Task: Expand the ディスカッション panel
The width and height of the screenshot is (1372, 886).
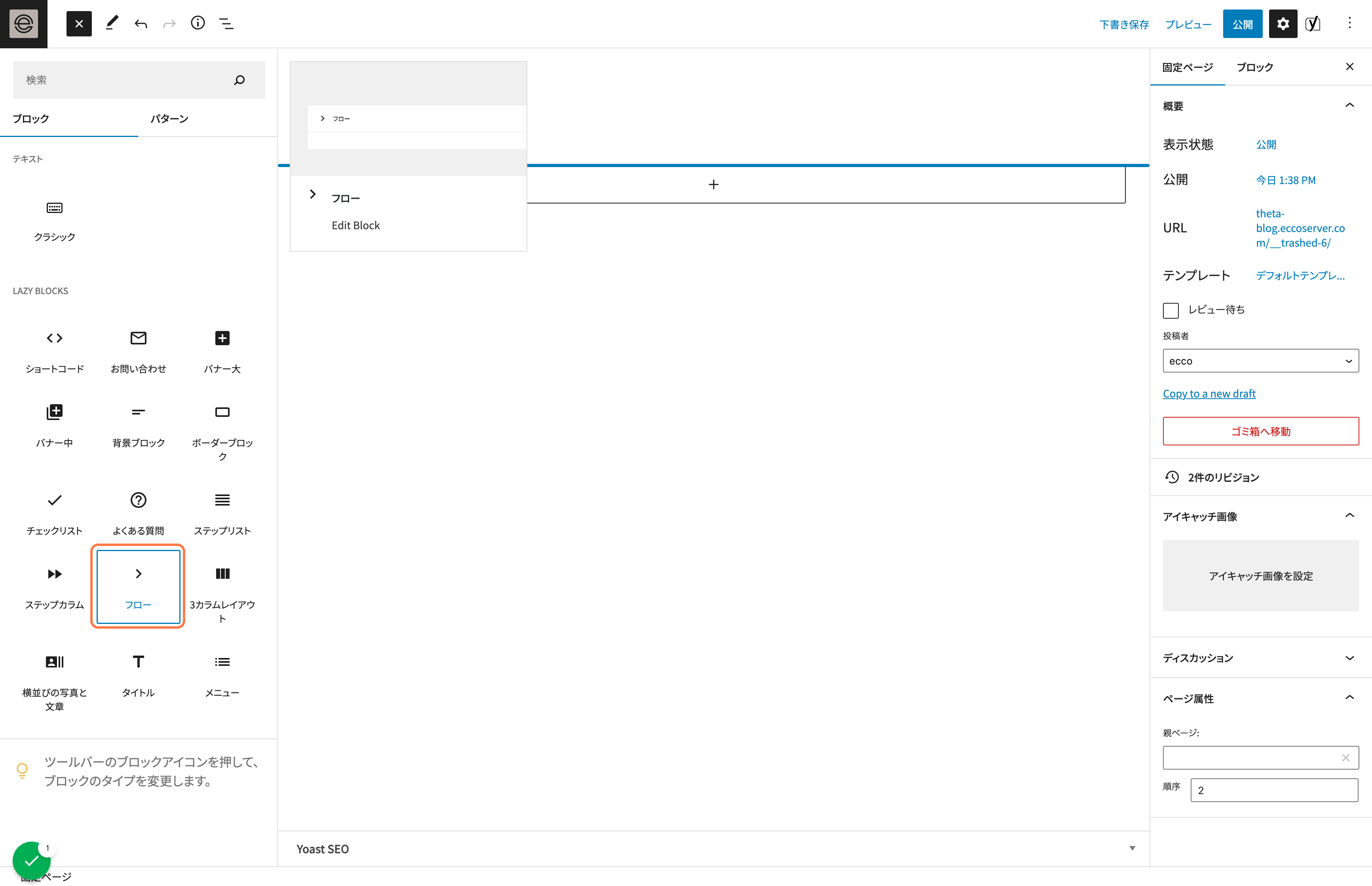Action: [x=1260, y=658]
